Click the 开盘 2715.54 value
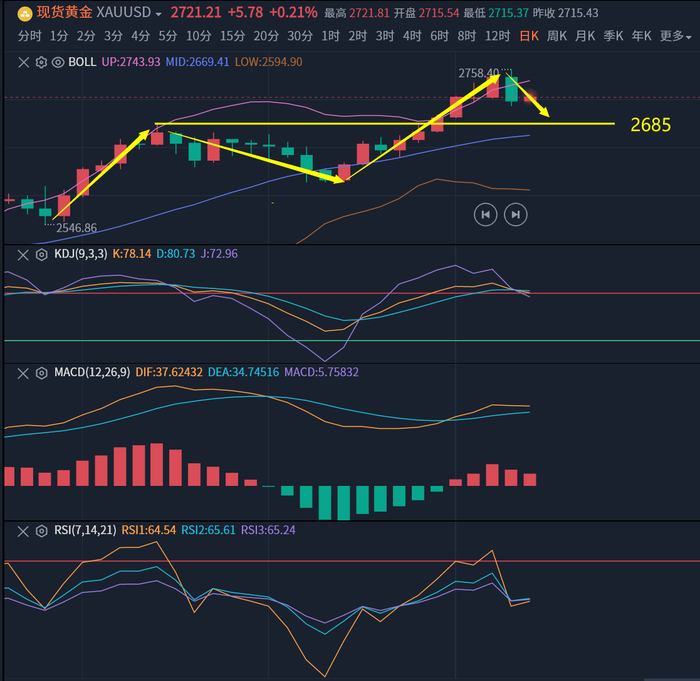This screenshot has width=700, height=681. coord(426,13)
